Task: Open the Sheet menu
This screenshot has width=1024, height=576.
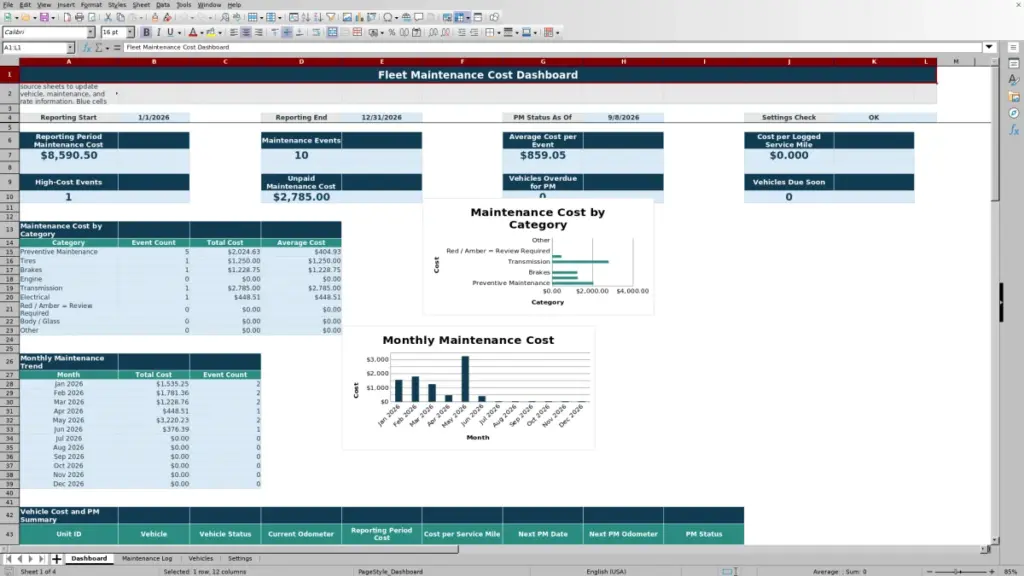Action: pyautogui.click(x=141, y=5)
